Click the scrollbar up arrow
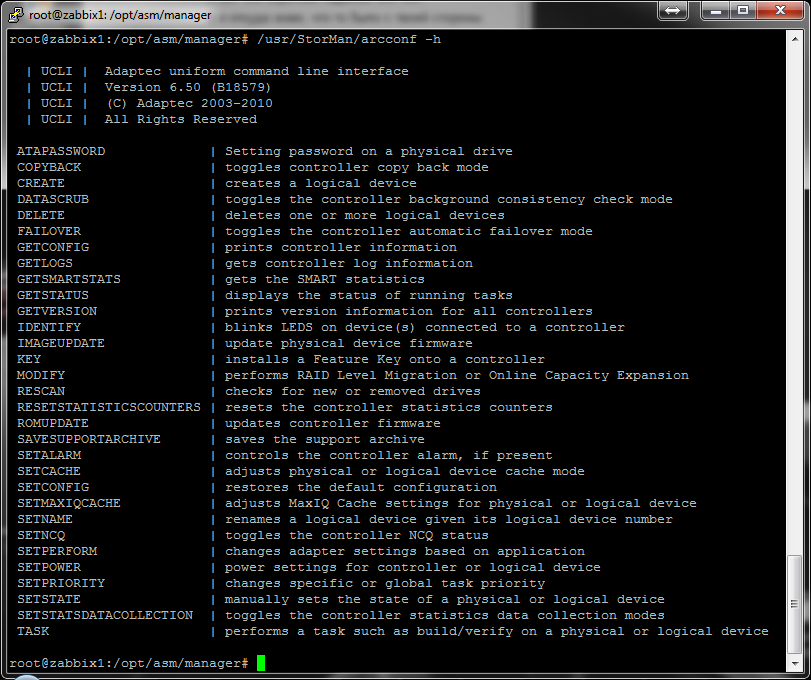The height and width of the screenshot is (680, 811). [x=794, y=39]
